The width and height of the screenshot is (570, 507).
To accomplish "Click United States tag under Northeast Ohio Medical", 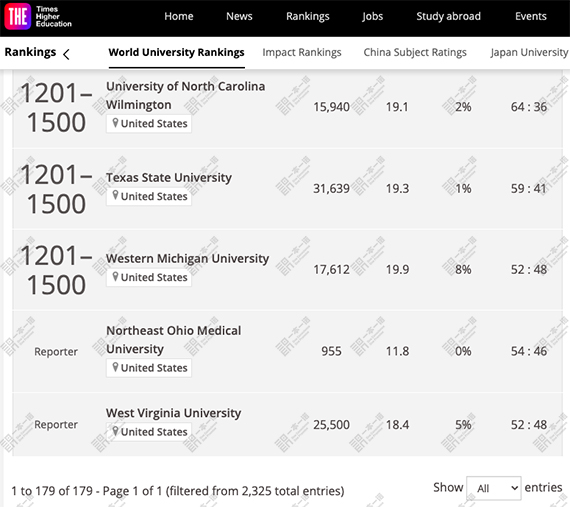I will [x=149, y=368].
